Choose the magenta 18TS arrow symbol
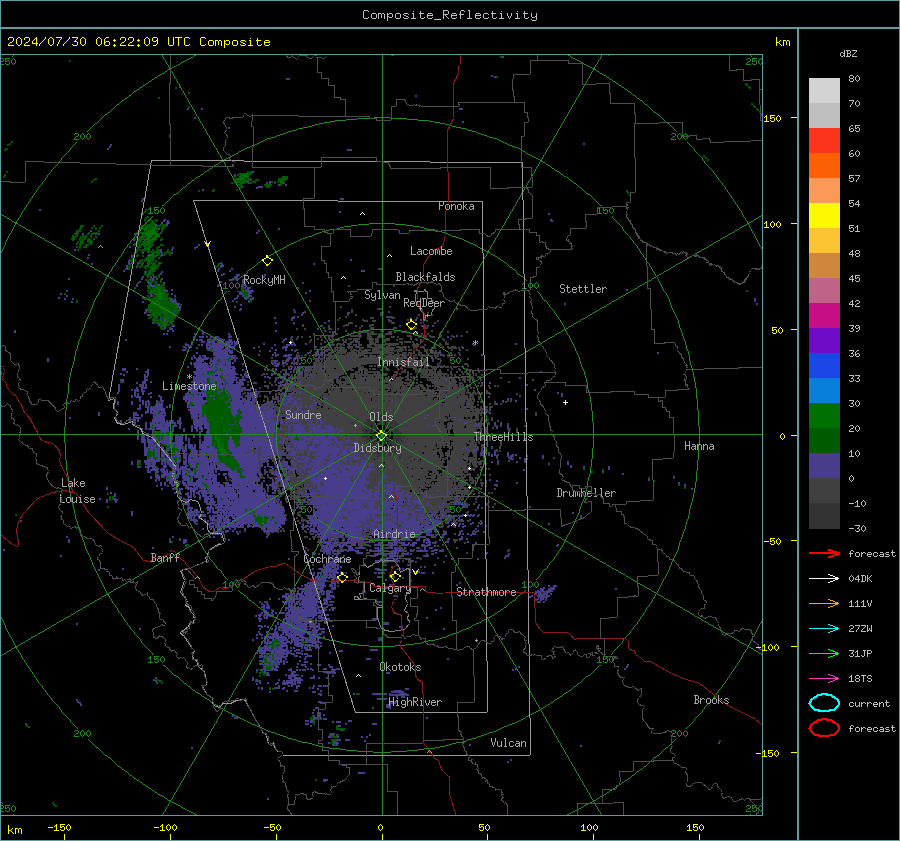Image resolution: width=900 pixels, height=841 pixels. (824, 679)
